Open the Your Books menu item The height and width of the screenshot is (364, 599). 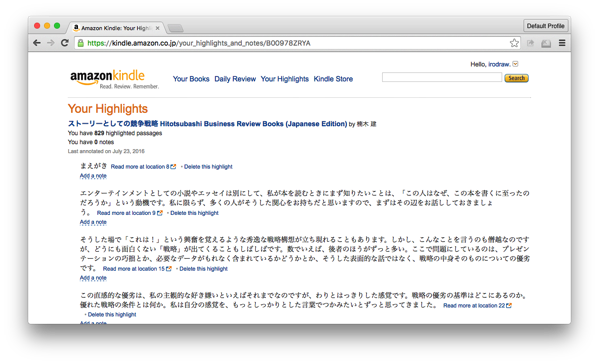191,79
